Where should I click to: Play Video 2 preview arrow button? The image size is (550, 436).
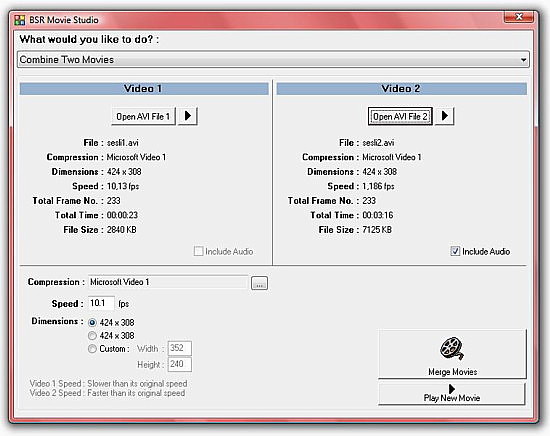pos(445,116)
